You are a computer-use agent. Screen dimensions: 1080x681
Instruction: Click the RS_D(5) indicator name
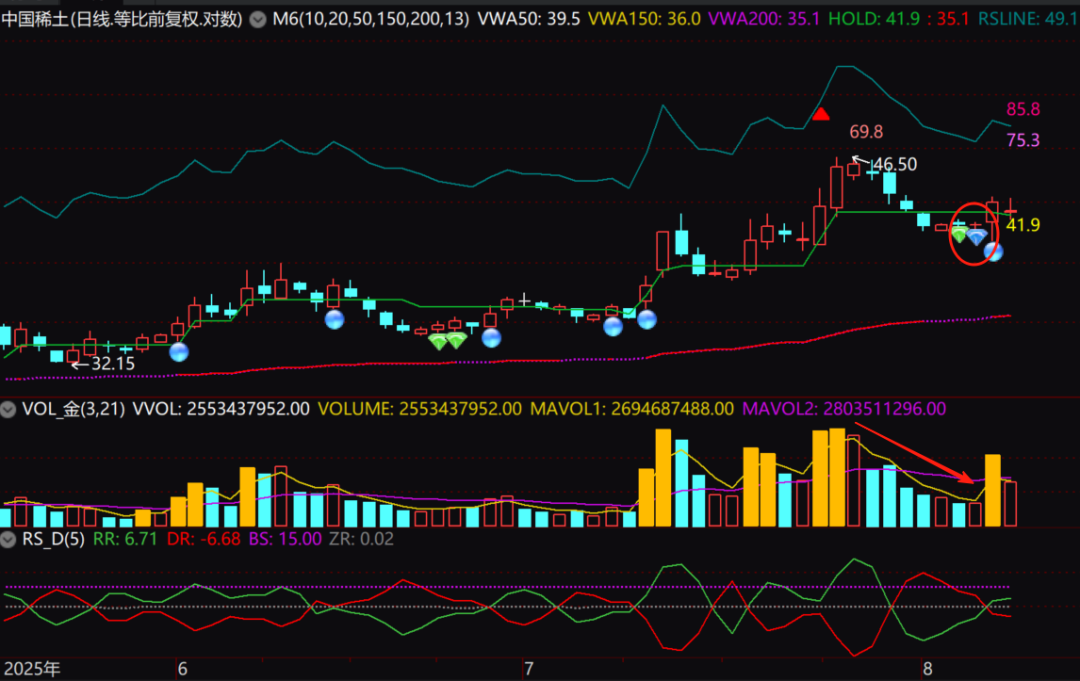pyautogui.click(x=53, y=539)
